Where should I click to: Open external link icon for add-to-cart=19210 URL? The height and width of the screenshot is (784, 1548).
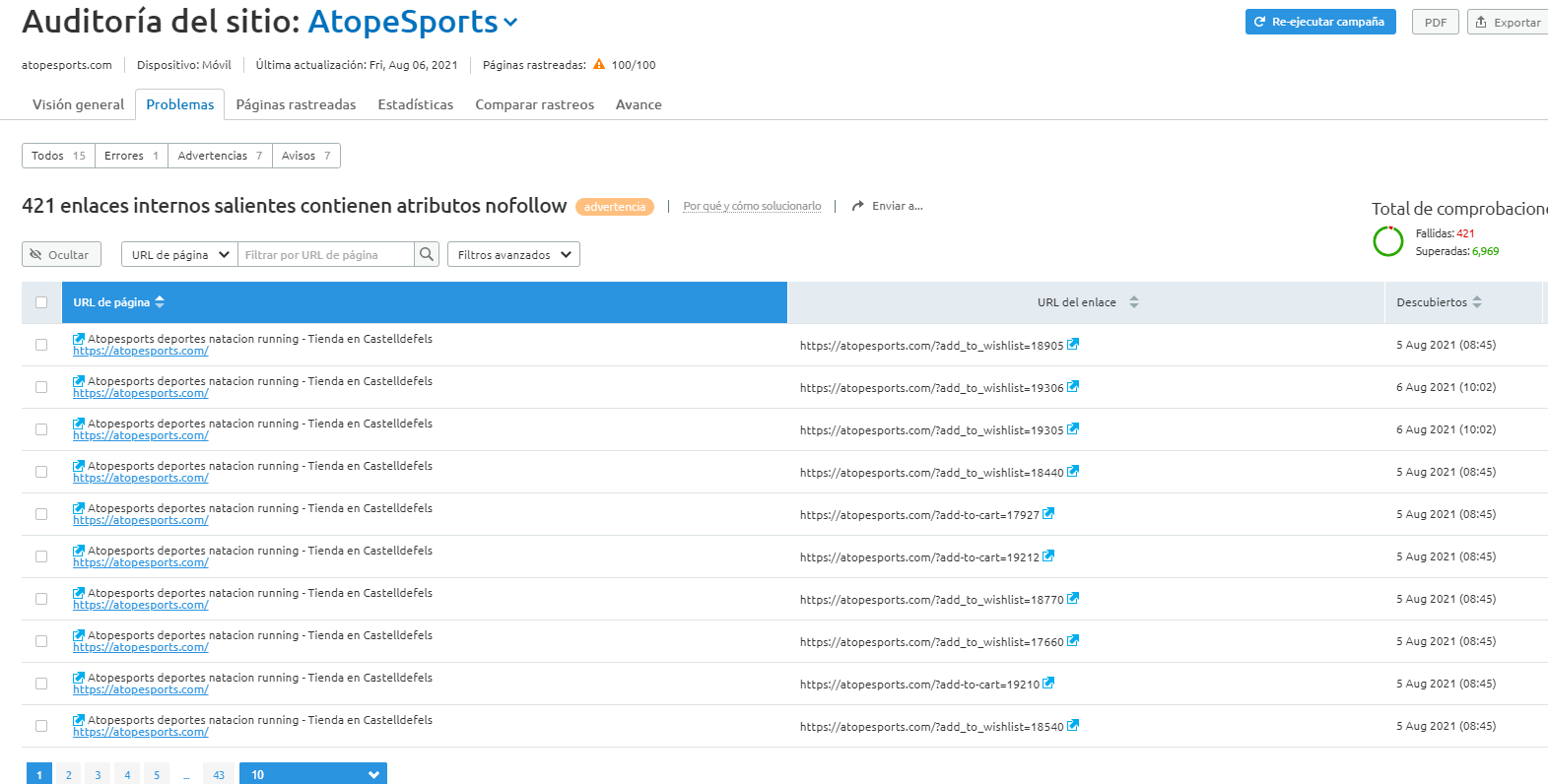point(1048,683)
